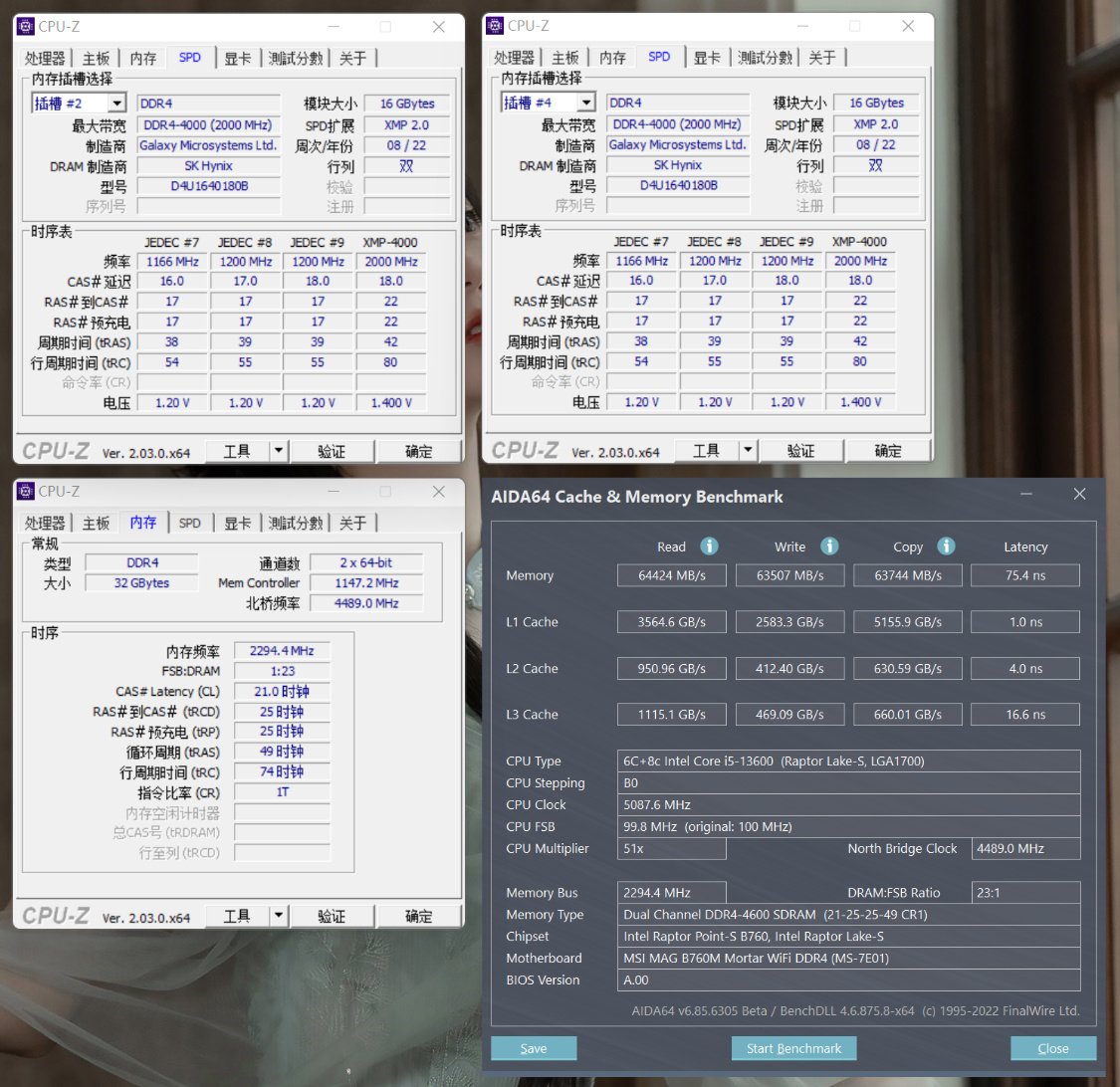Open slot #4 dropdown in top-right CPU-Z
This screenshot has width=1120, height=1087.
click(587, 103)
